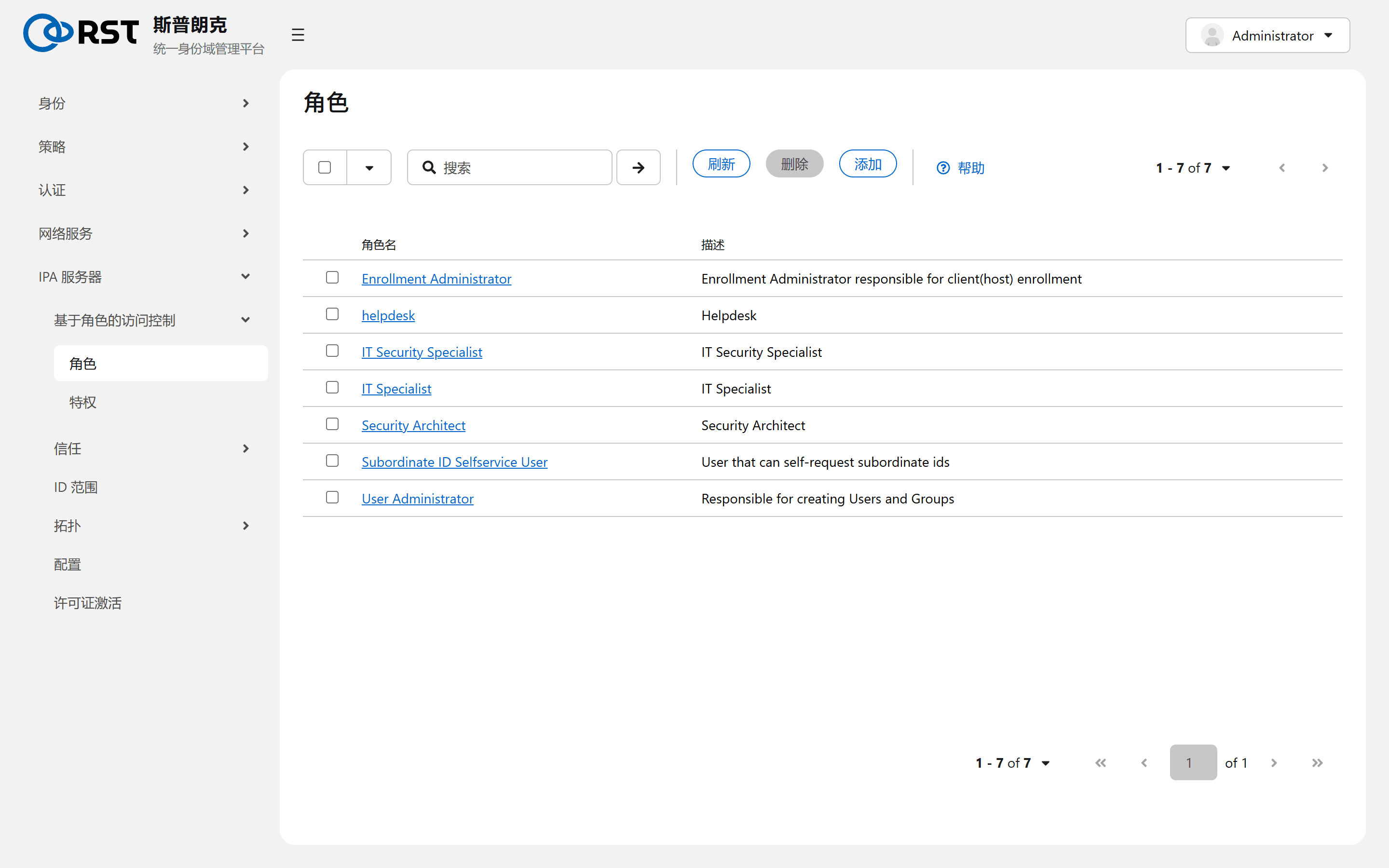
Task: Click the Administrator avatar icon
Action: tap(1212, 36)
